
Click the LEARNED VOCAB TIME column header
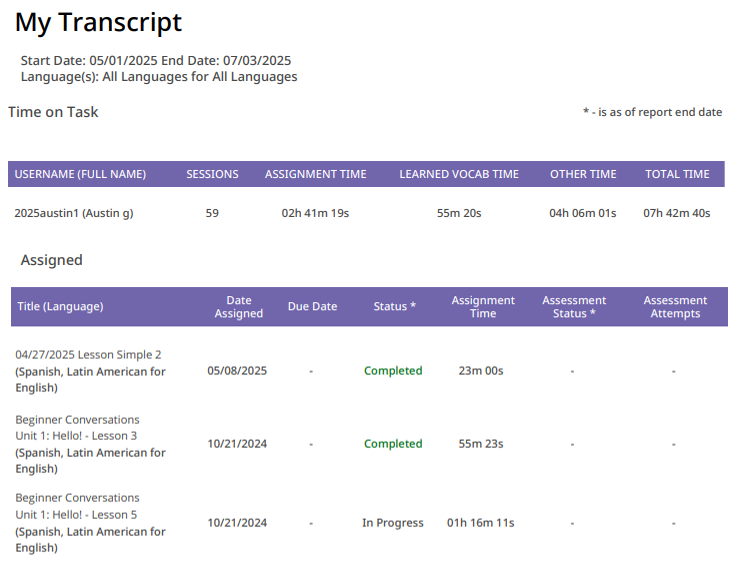click(x=459, y=174)
